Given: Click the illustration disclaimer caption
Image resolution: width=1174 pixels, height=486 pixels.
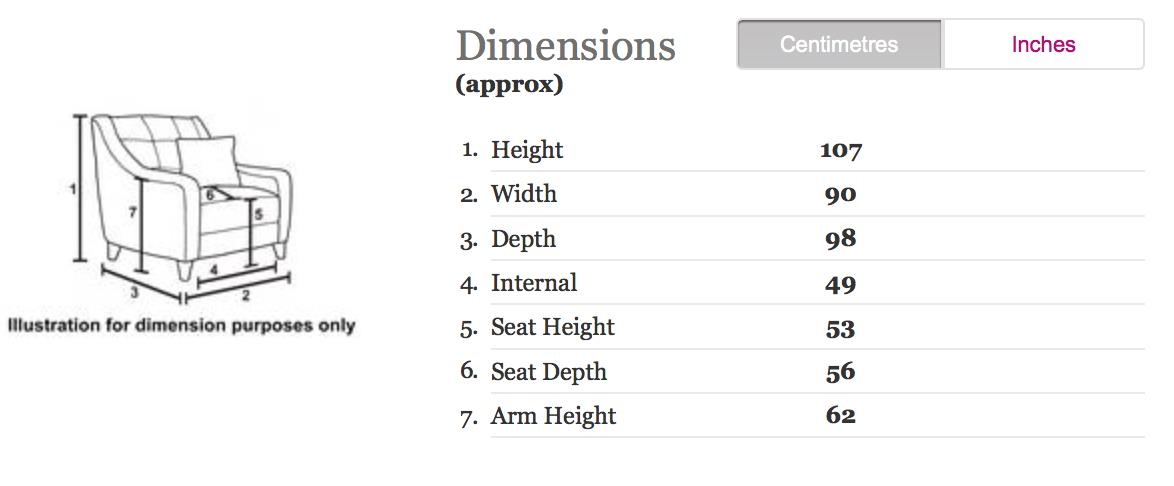Looking at the screenshot, I should pyautogui.click(x=181, y=326).
